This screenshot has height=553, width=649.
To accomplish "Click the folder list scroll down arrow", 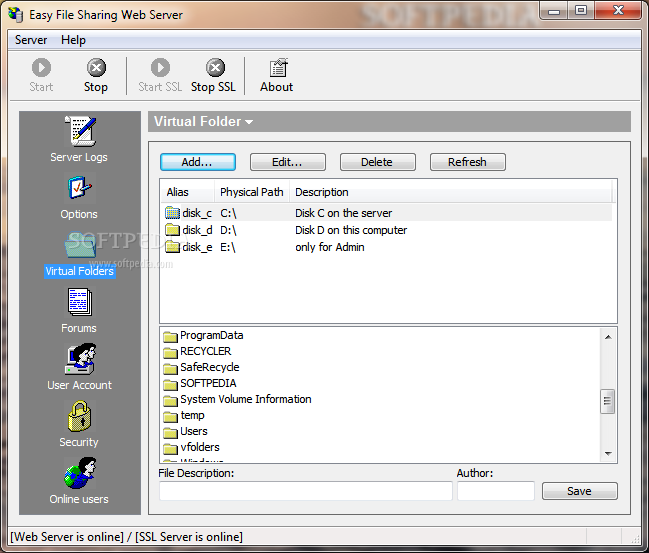I will pyautogui.click(x=608, y=454).
